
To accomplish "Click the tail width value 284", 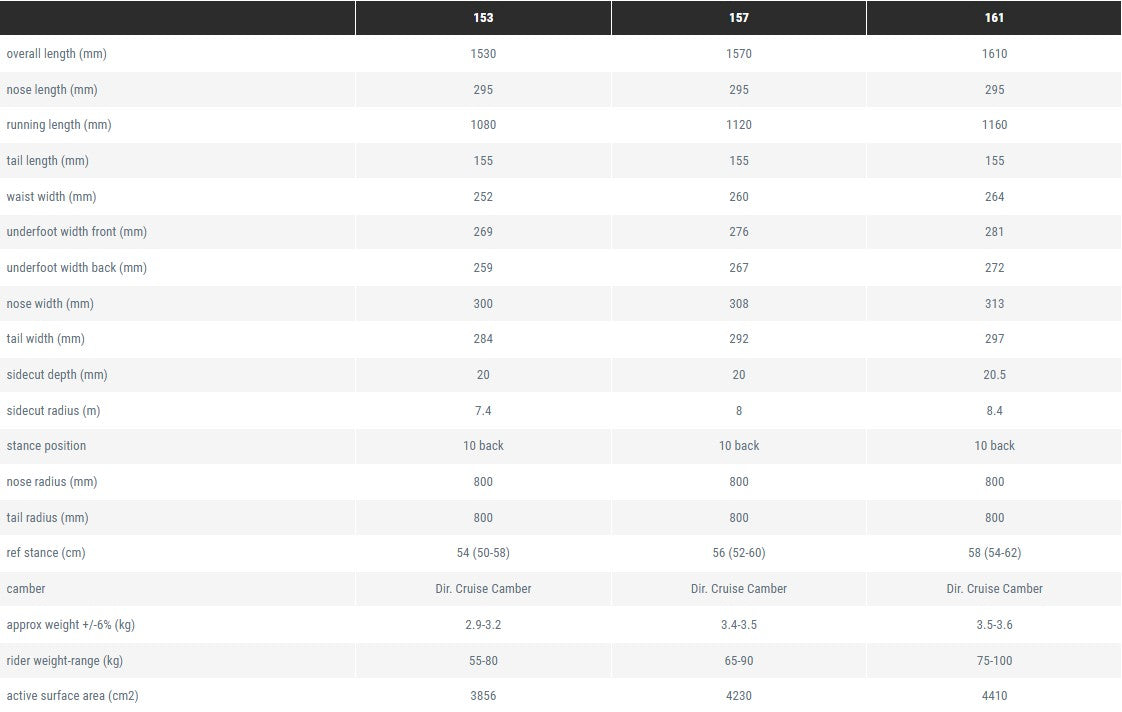I will [x=483, y=339].
